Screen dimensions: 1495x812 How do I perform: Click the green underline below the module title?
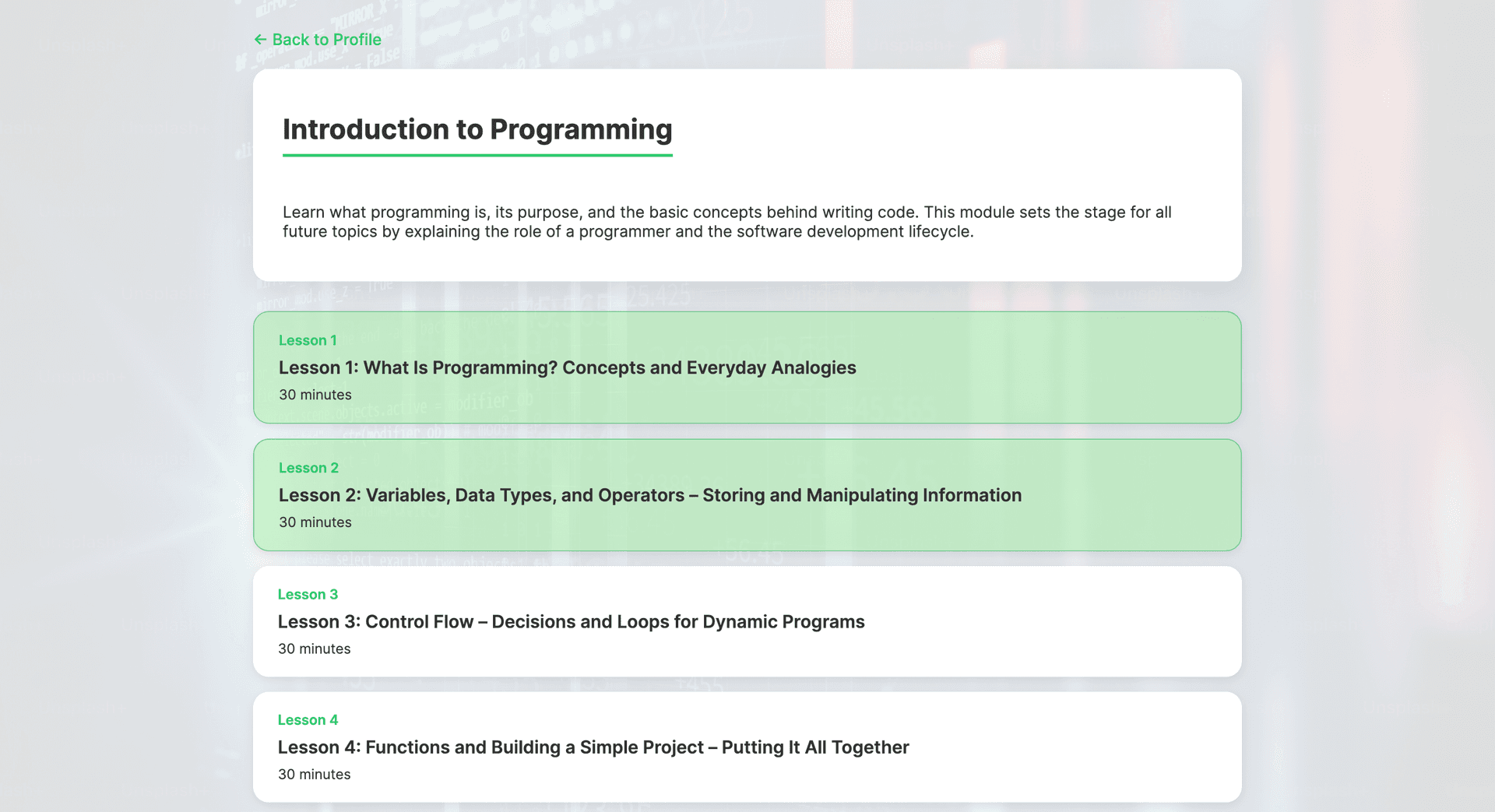(477, 155)
